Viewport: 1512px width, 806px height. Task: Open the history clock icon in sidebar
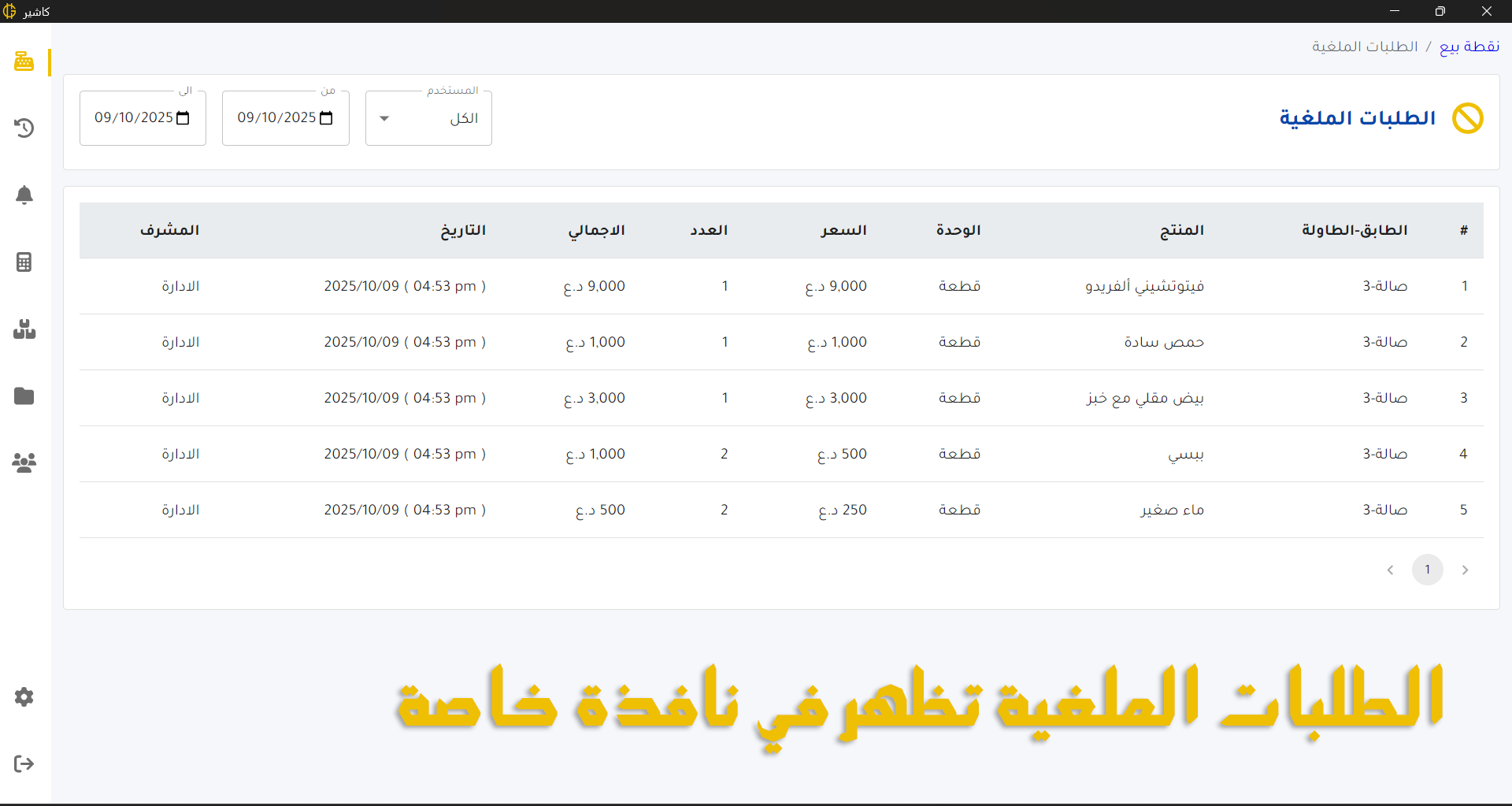24,128
